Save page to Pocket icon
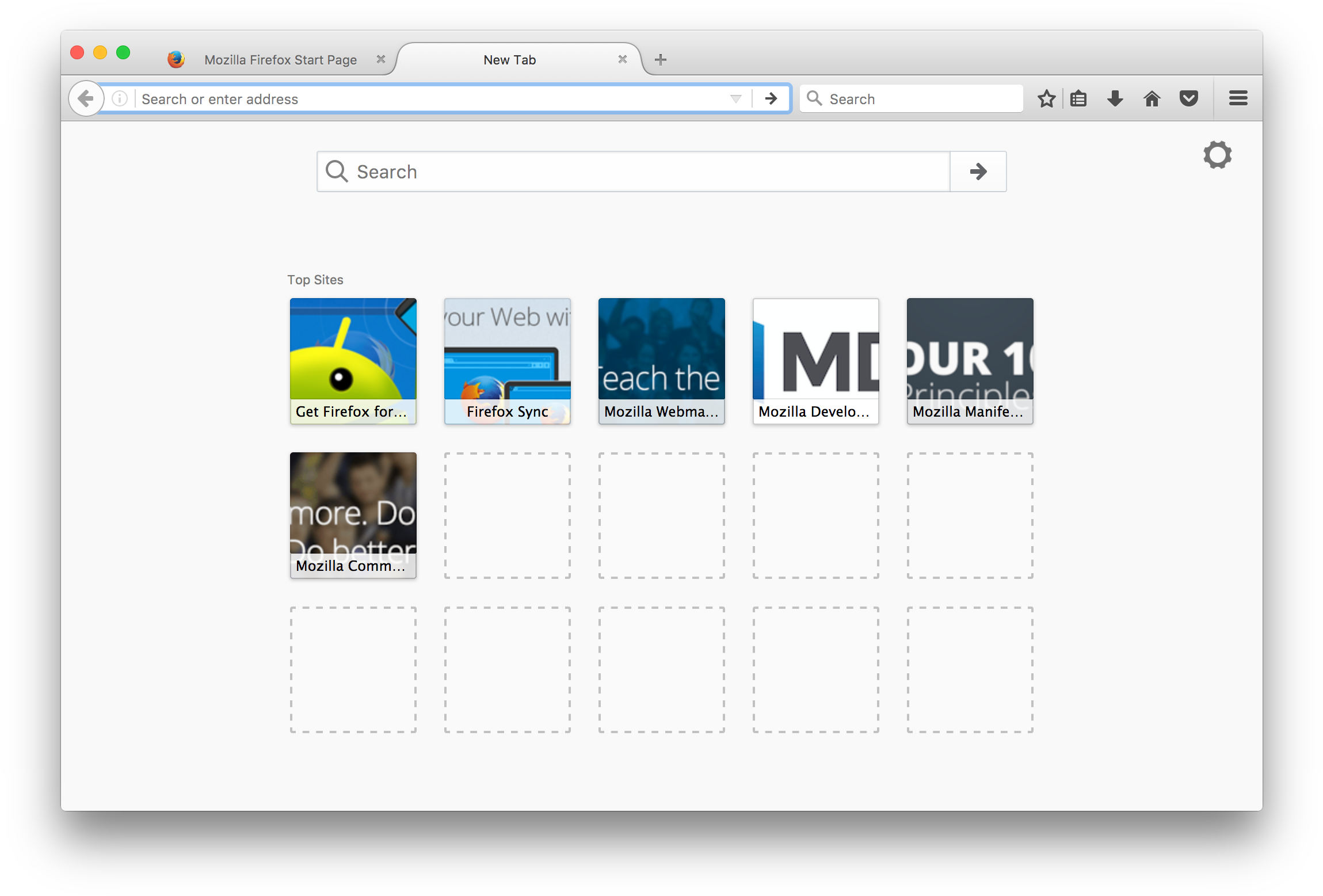 tap(1189, 98)
